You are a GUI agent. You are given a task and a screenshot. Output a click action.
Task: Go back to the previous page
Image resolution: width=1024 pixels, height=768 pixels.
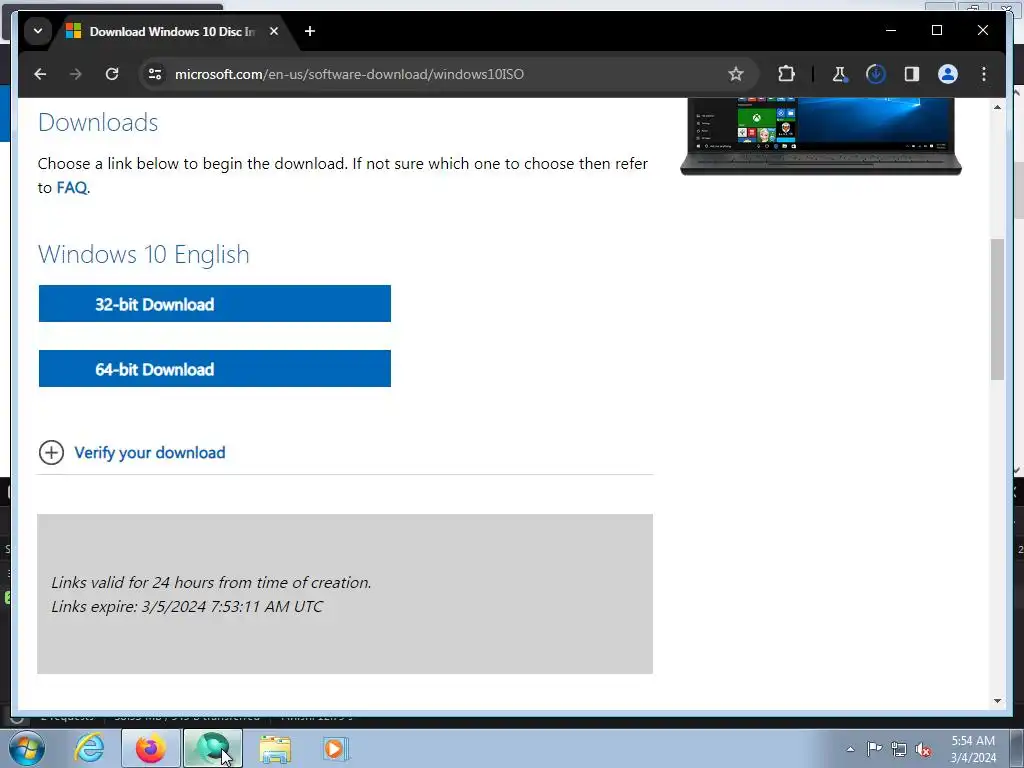click(x=40, y=74)
